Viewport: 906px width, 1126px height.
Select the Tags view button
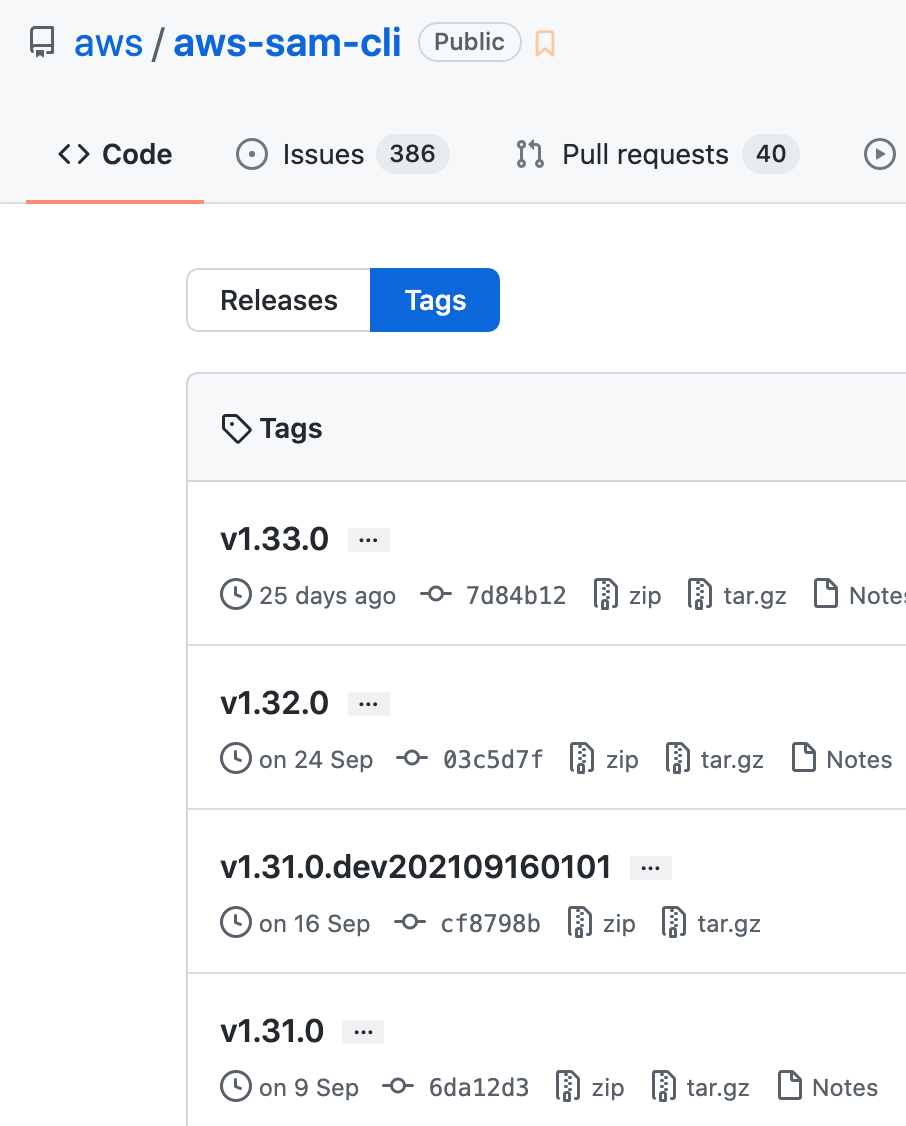coord(434,300)
